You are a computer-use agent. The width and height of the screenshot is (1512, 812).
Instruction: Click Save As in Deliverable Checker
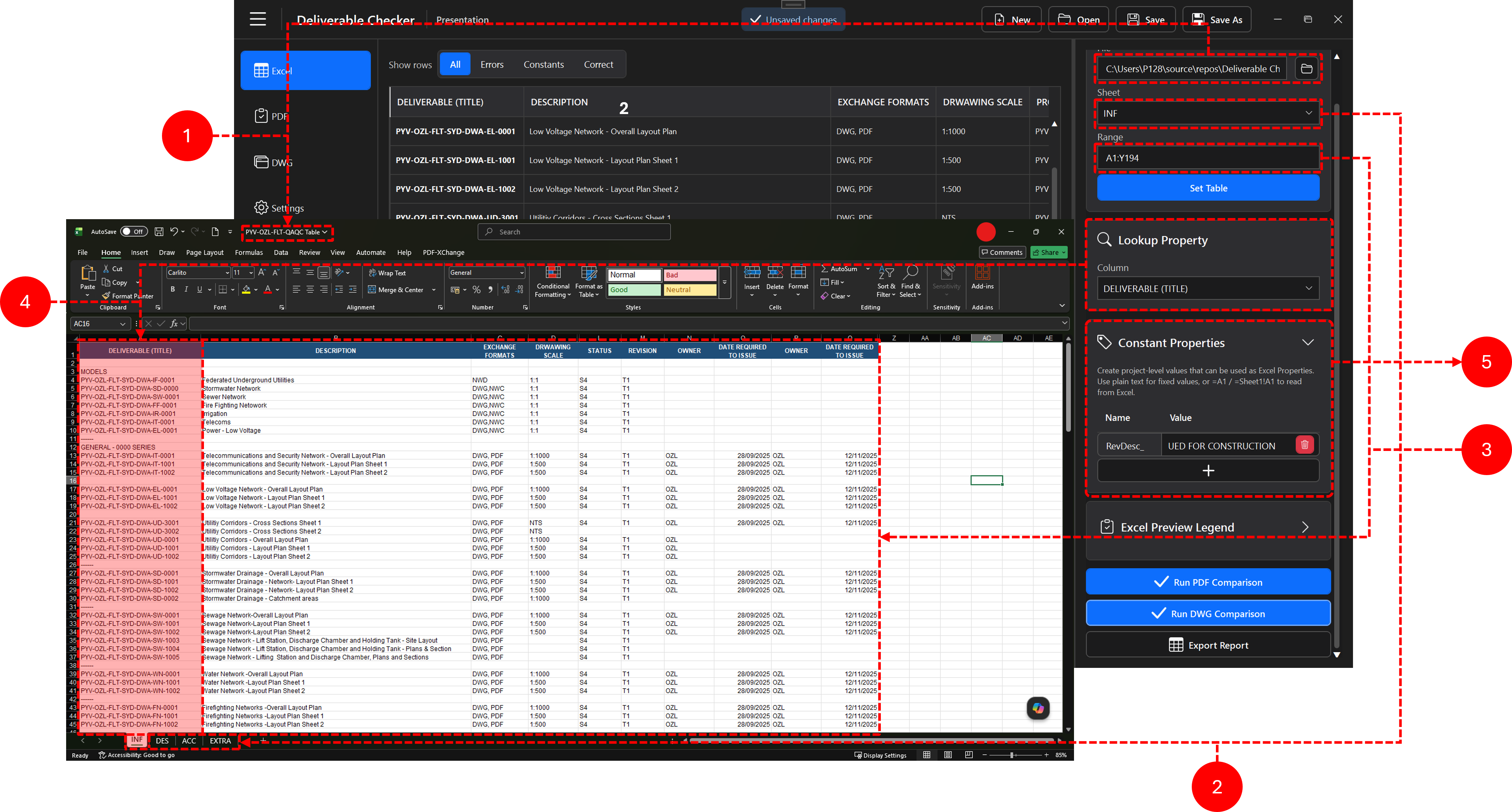point(1216,19)
